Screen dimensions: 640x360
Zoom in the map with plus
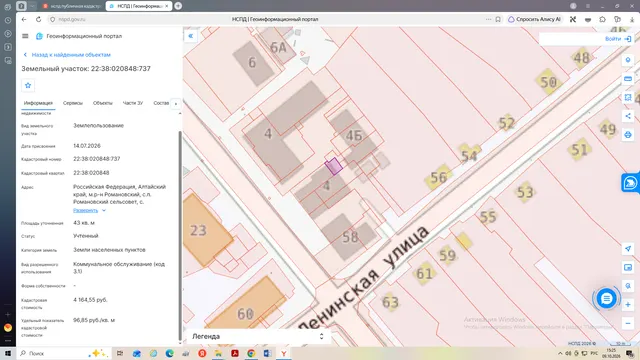(628, 304)
